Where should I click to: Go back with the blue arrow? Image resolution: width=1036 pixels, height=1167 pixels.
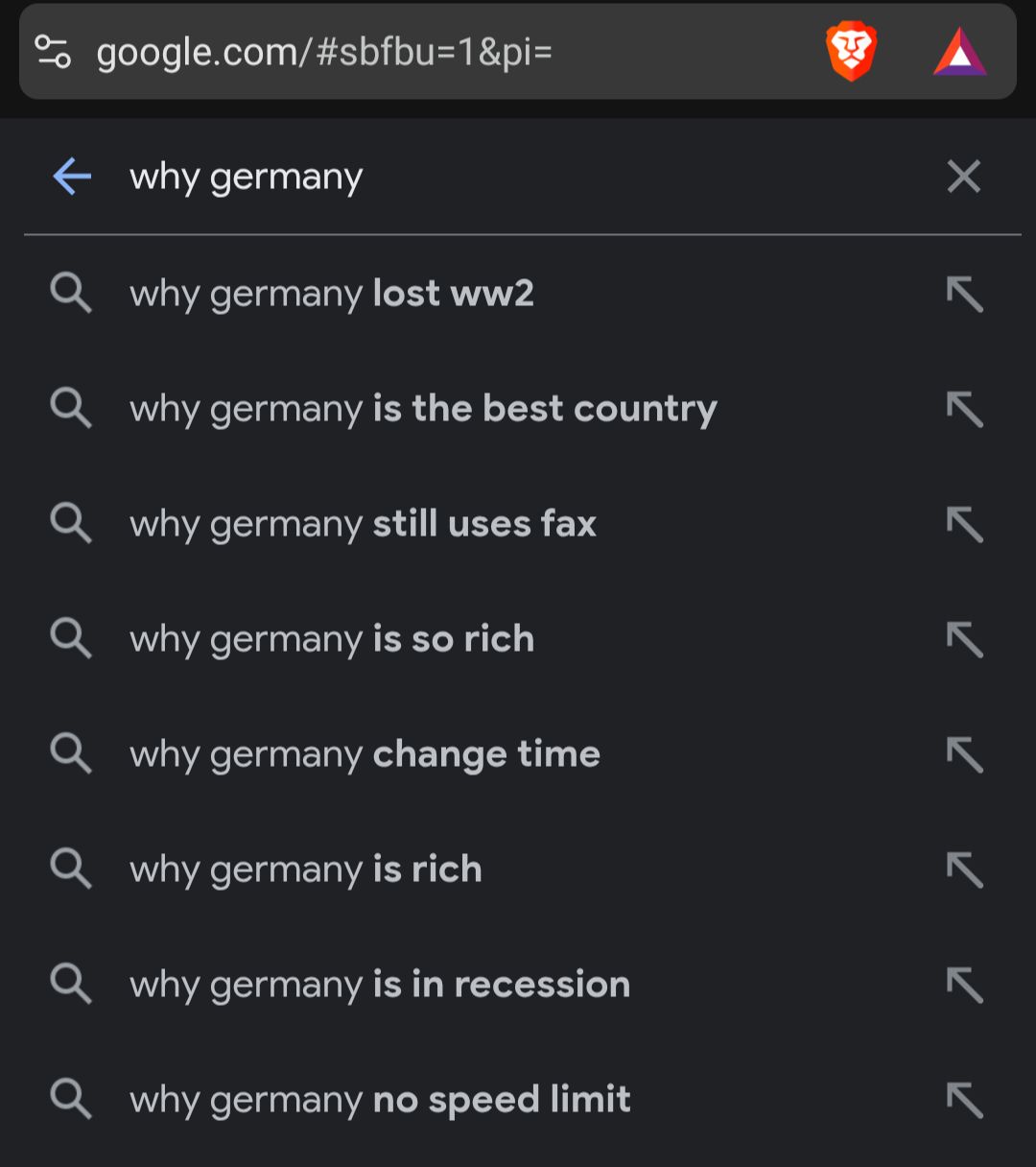click(x=72, y=177)
